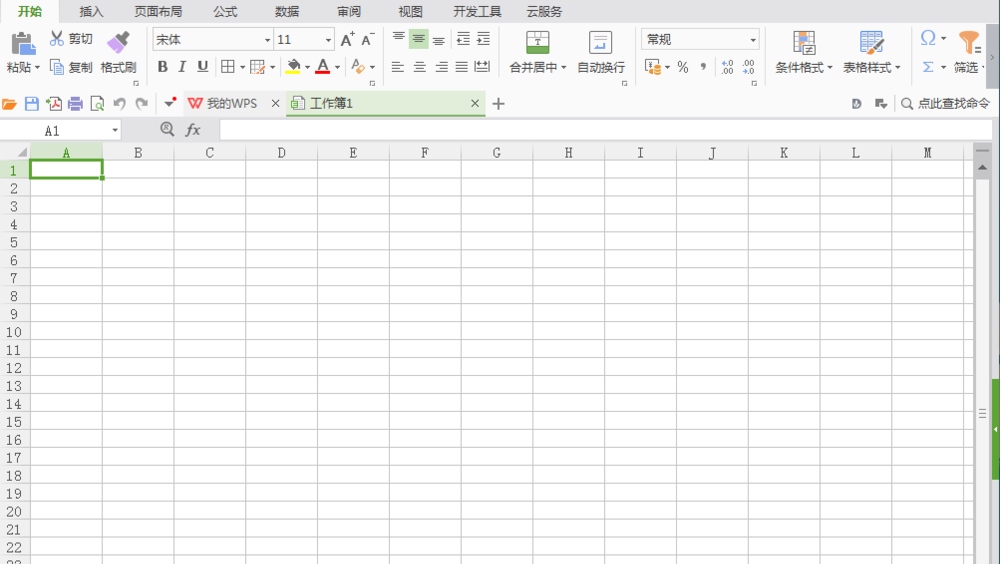This screenshot has height=564, width=1000.
Task: Open the font name 宋体 dropdown
Action: coord(267,40)
